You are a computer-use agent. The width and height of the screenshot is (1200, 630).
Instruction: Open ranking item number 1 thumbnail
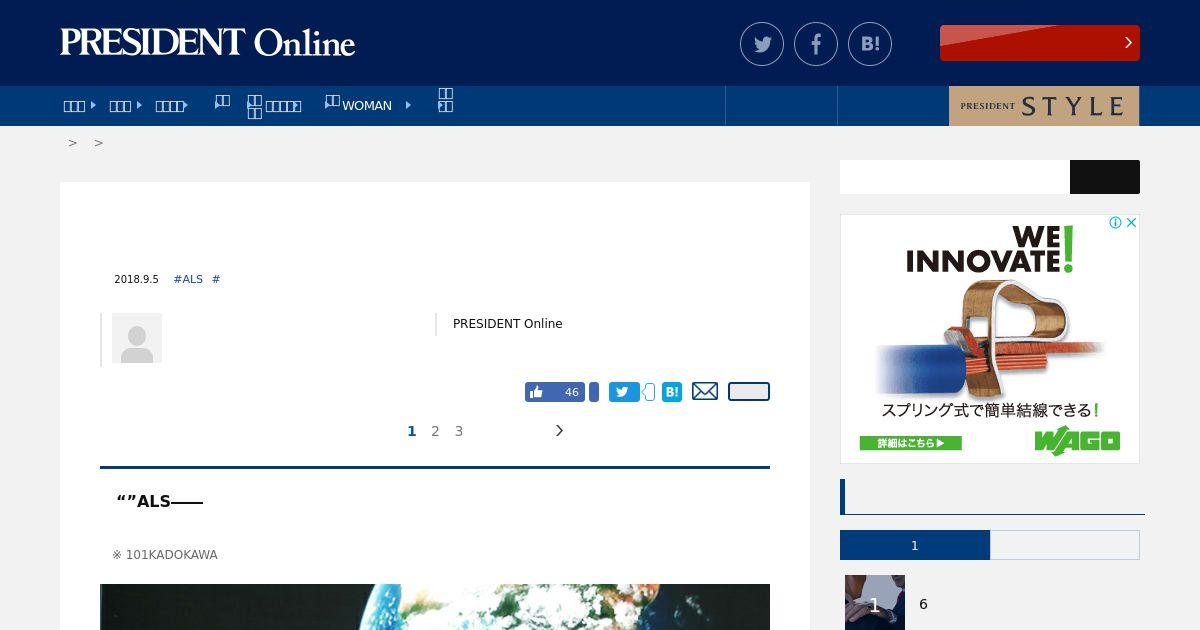(x=875, y=603)
